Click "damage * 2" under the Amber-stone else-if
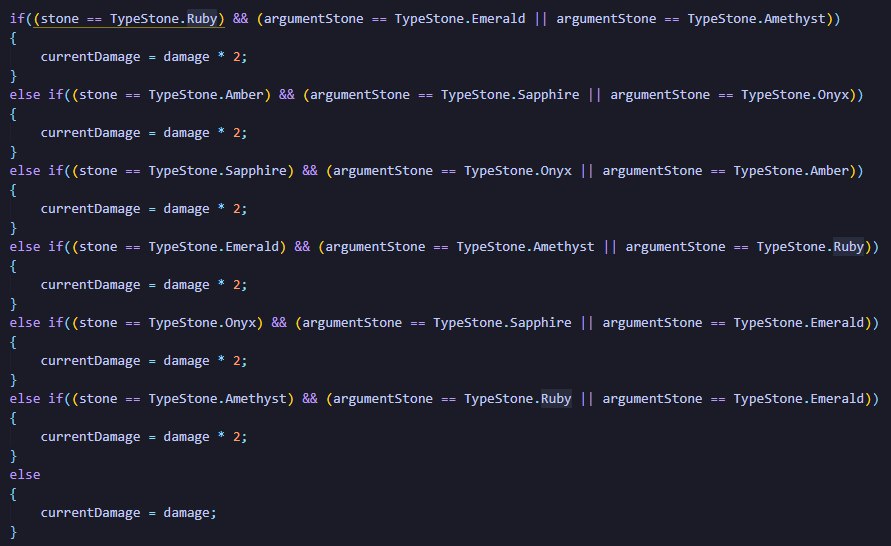The height and width of the screenshot is (546, 891). coord(202,133)
